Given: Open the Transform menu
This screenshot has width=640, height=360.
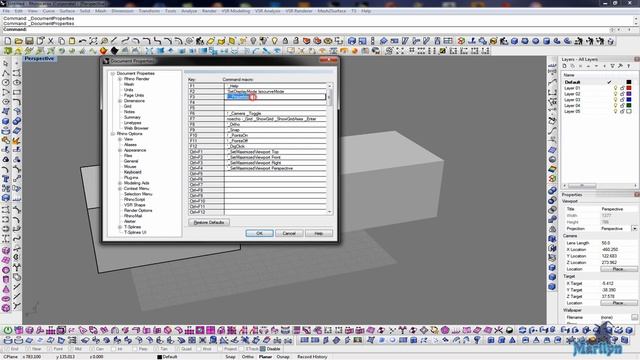Looking at the screenshot, I should [x=149, y=11].
